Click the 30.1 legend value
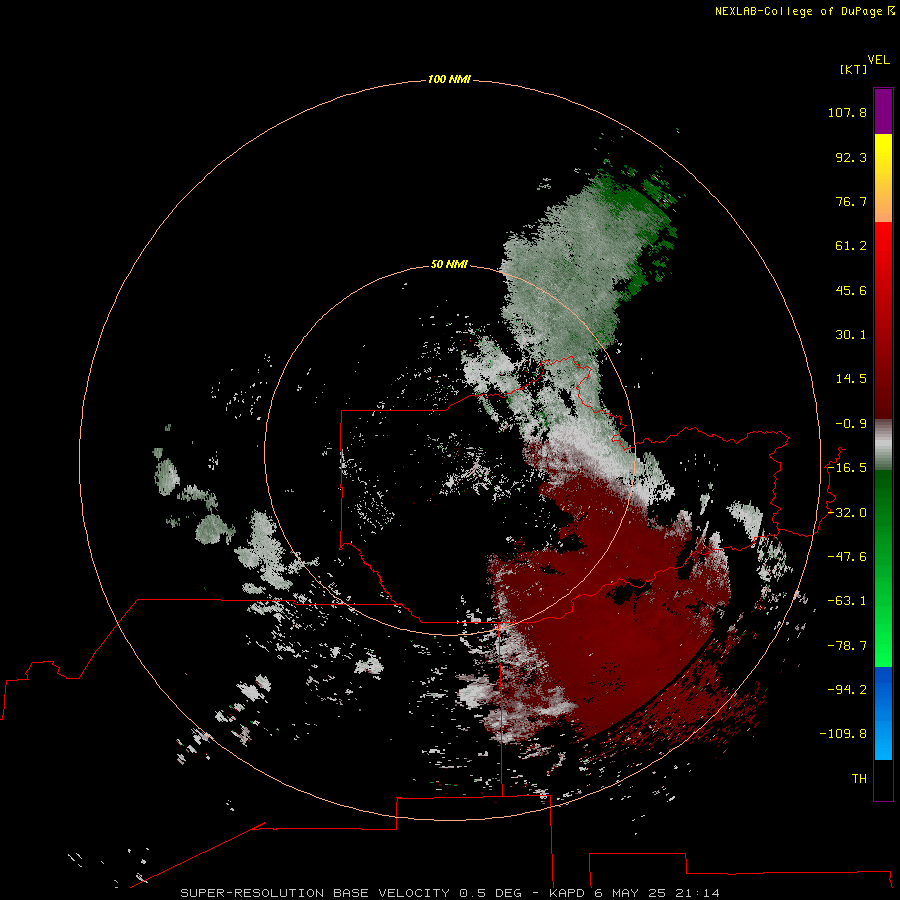This screenshot has height=900, width=900. coord(851,335)
